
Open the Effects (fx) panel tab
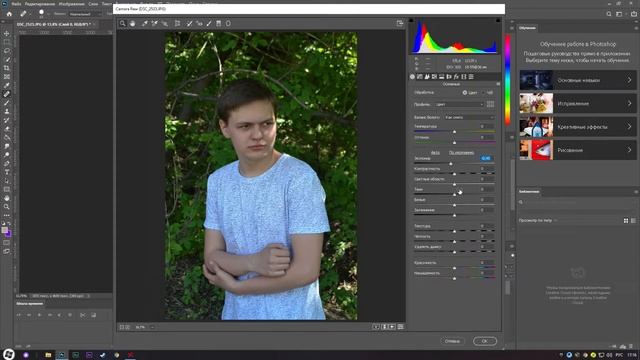[x=456, y=77]
